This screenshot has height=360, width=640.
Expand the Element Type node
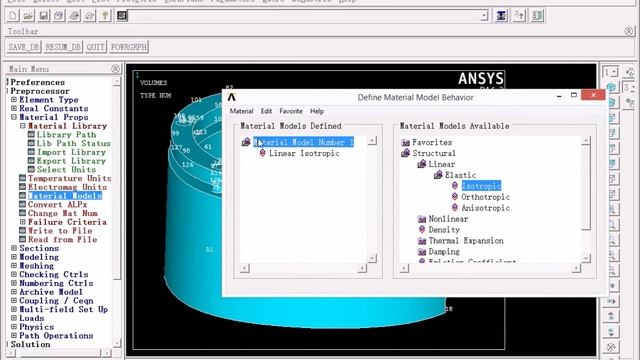(14, 100)
